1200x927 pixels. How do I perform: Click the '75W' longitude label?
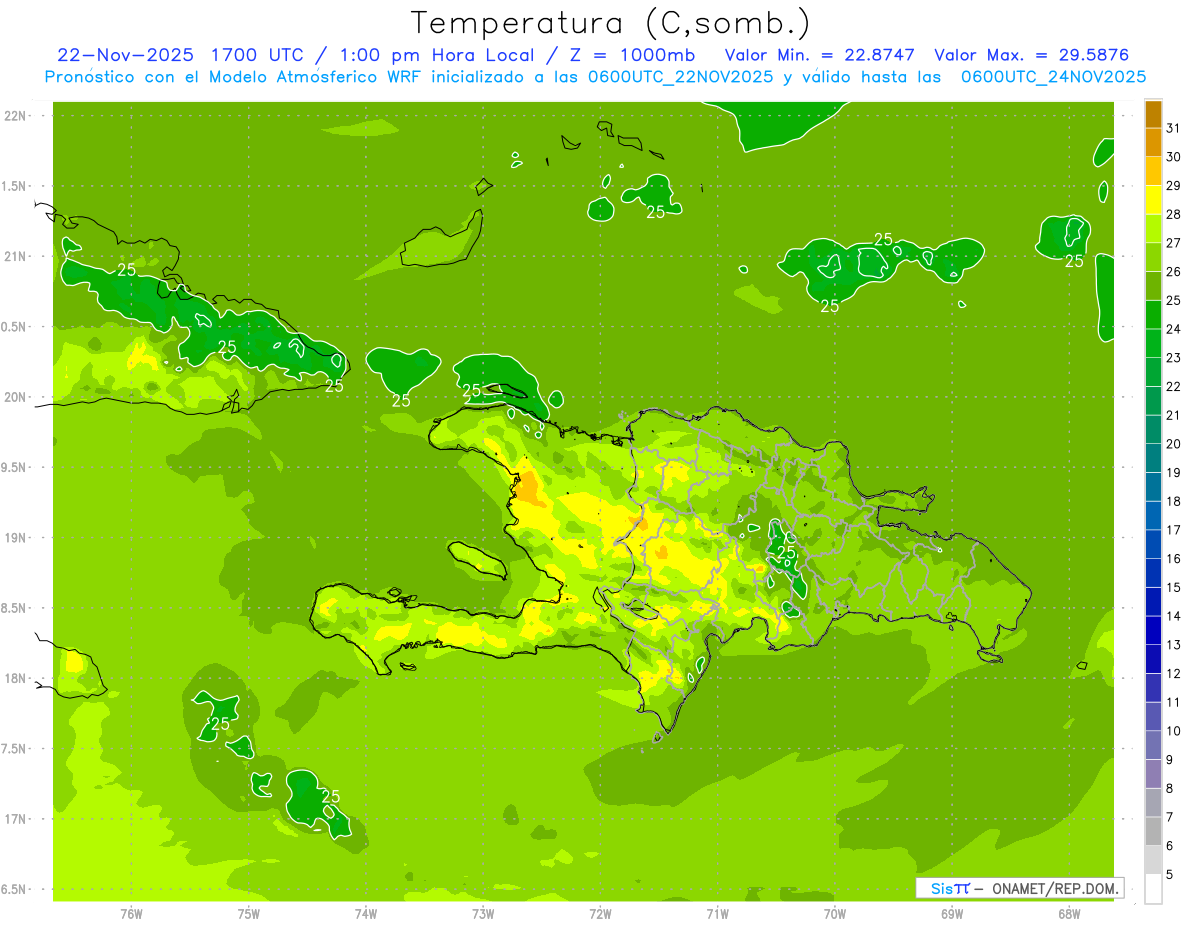coord(248,913)
